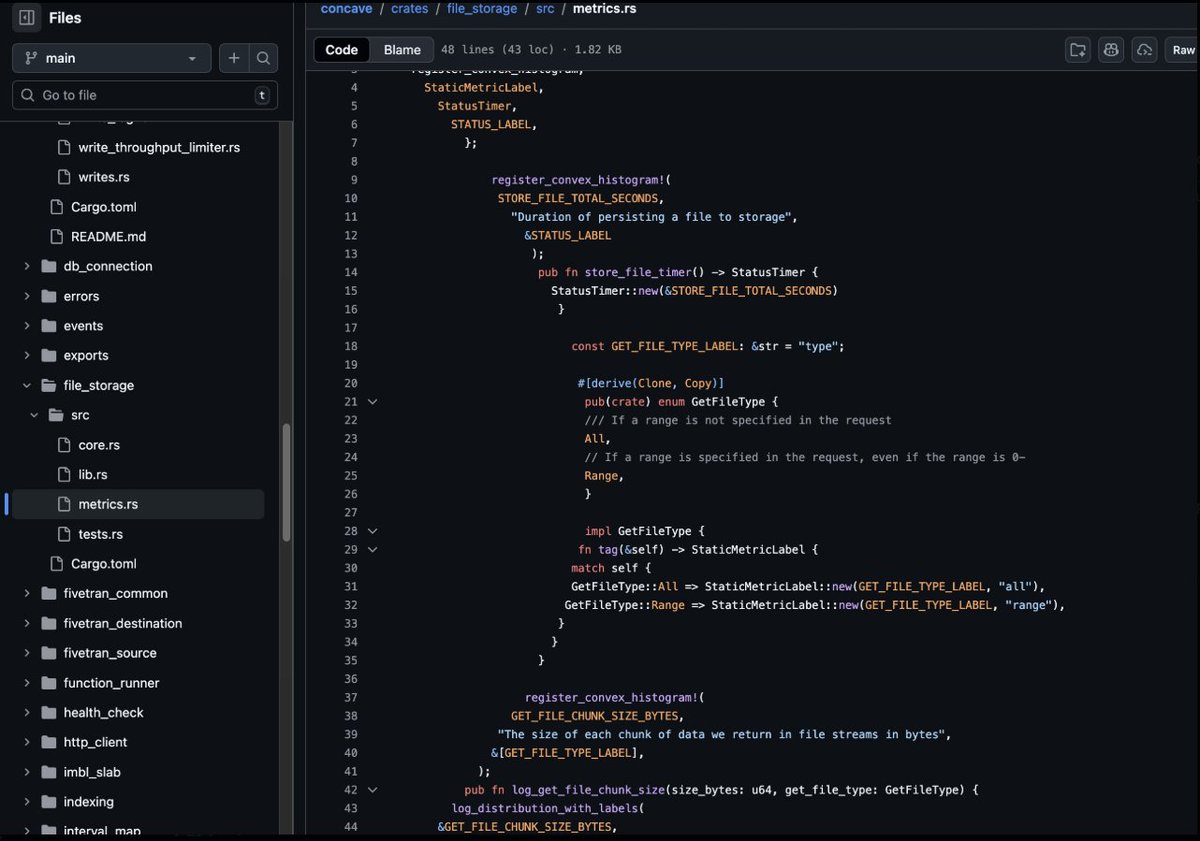This screenshot has height=841, width=1200.
Task: Click the health_check folder icon
Action: pyautogui.click(x=48, y=712)
